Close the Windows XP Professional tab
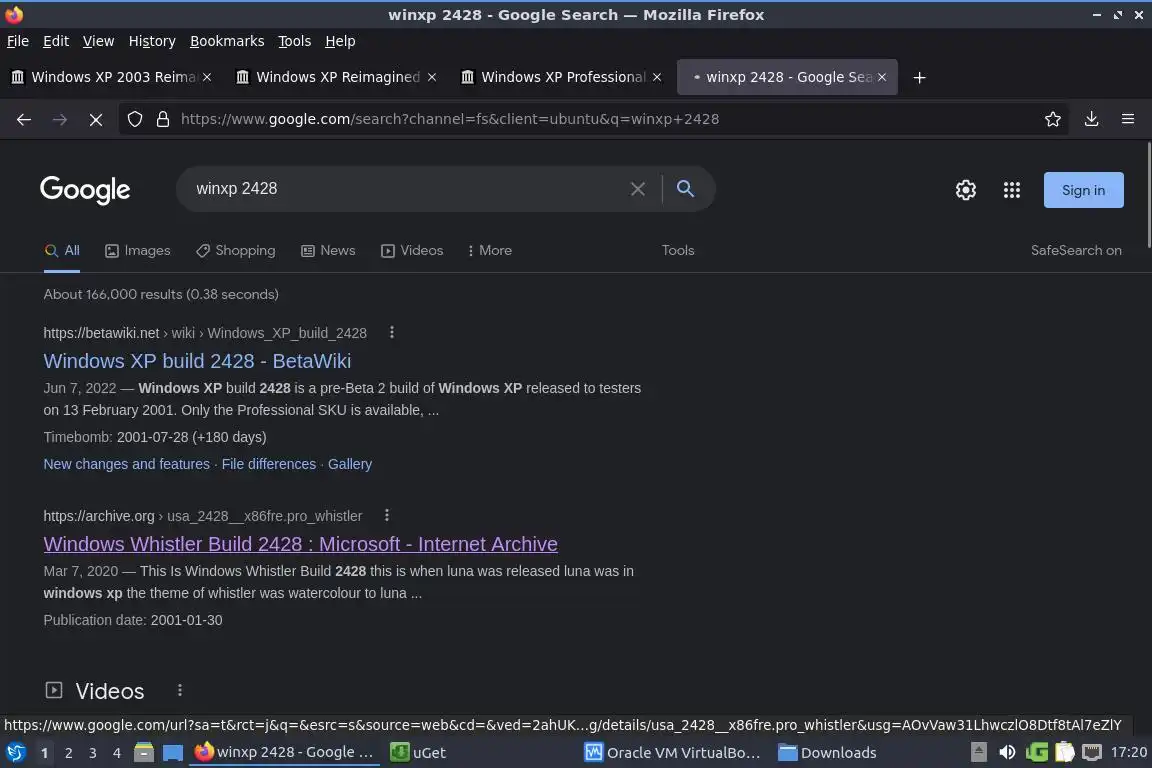 click(657, 77)
